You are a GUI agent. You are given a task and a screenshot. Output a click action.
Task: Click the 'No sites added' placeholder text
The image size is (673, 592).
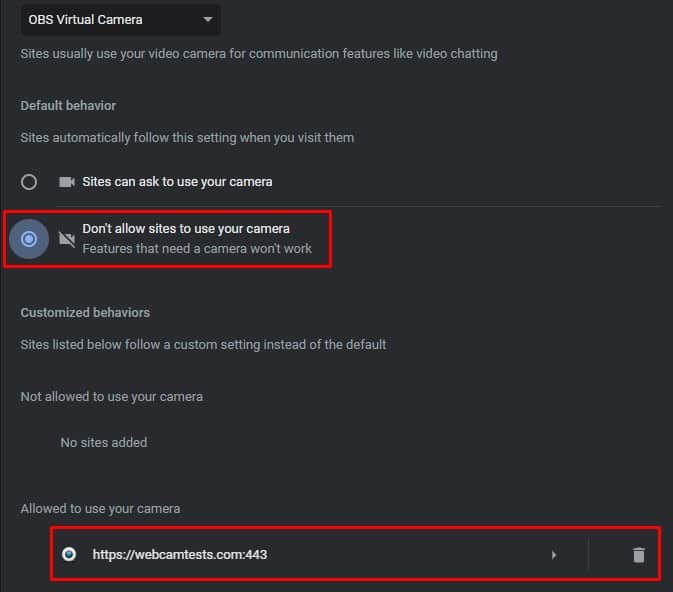pos(104,442)
